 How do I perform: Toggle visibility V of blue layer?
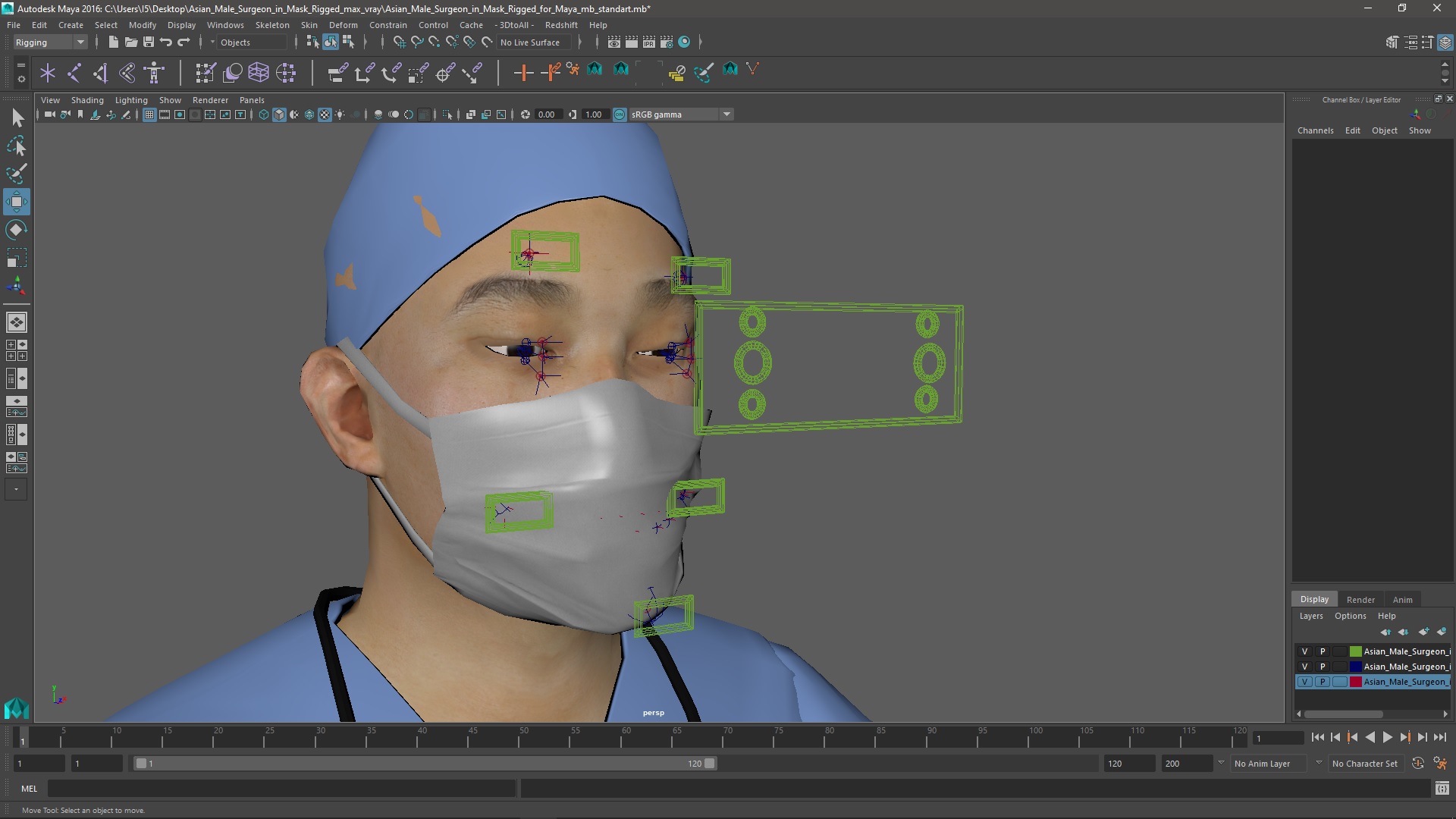[1304, 667]
